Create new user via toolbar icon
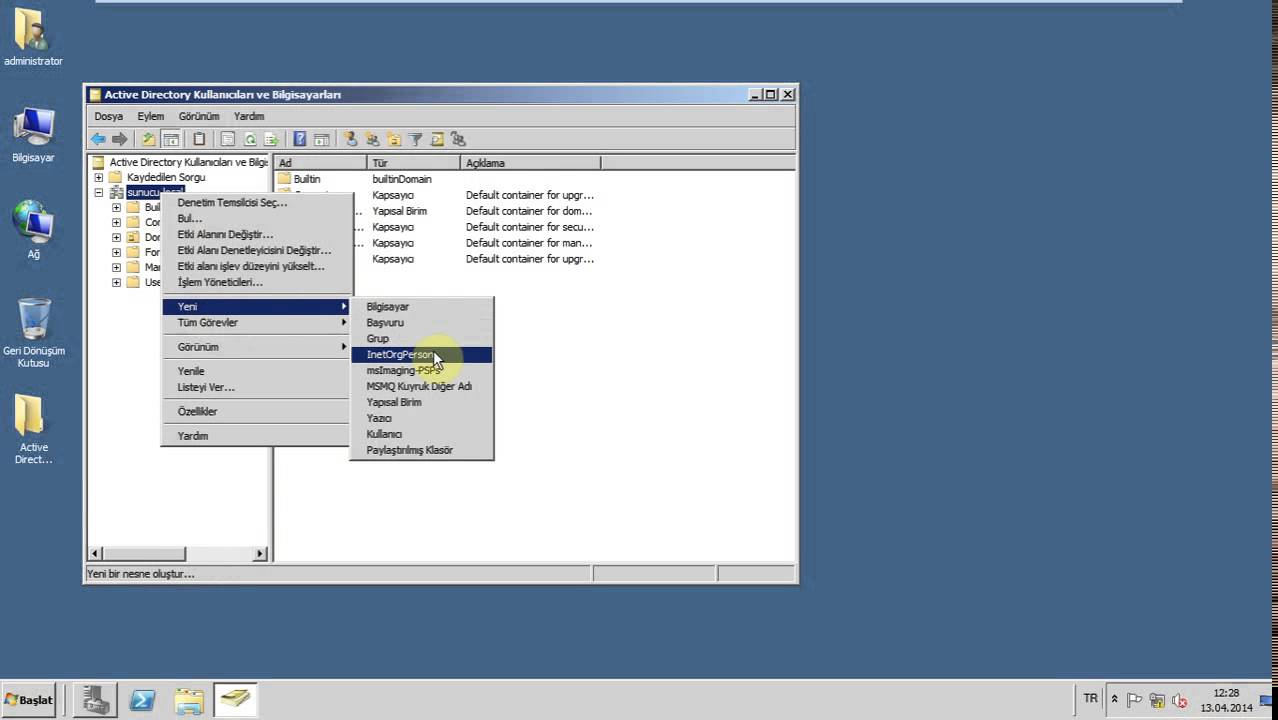 pos(350,139)
